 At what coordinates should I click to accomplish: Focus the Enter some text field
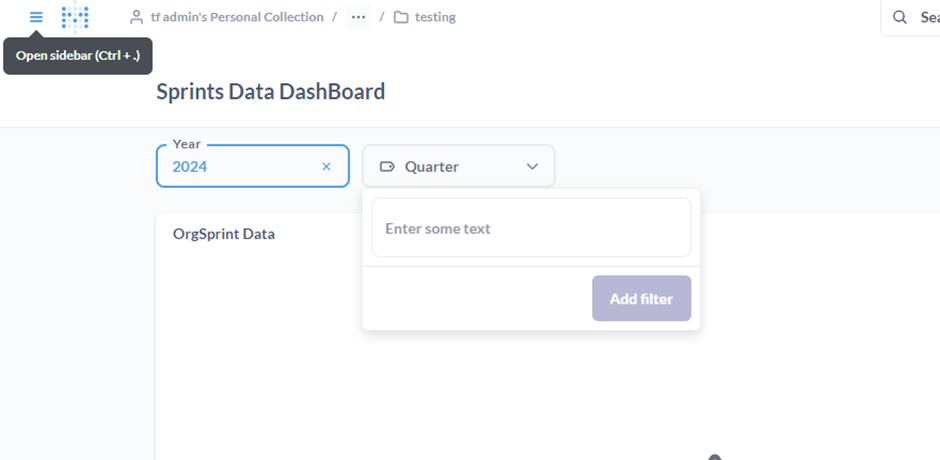(531, 228)
